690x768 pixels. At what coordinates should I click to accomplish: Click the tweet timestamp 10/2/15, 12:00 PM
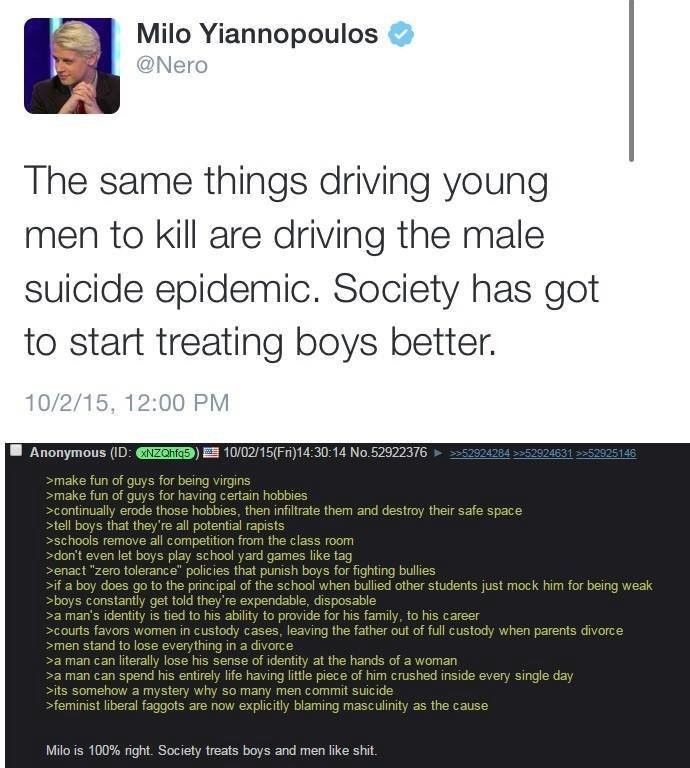pos(126,403)
